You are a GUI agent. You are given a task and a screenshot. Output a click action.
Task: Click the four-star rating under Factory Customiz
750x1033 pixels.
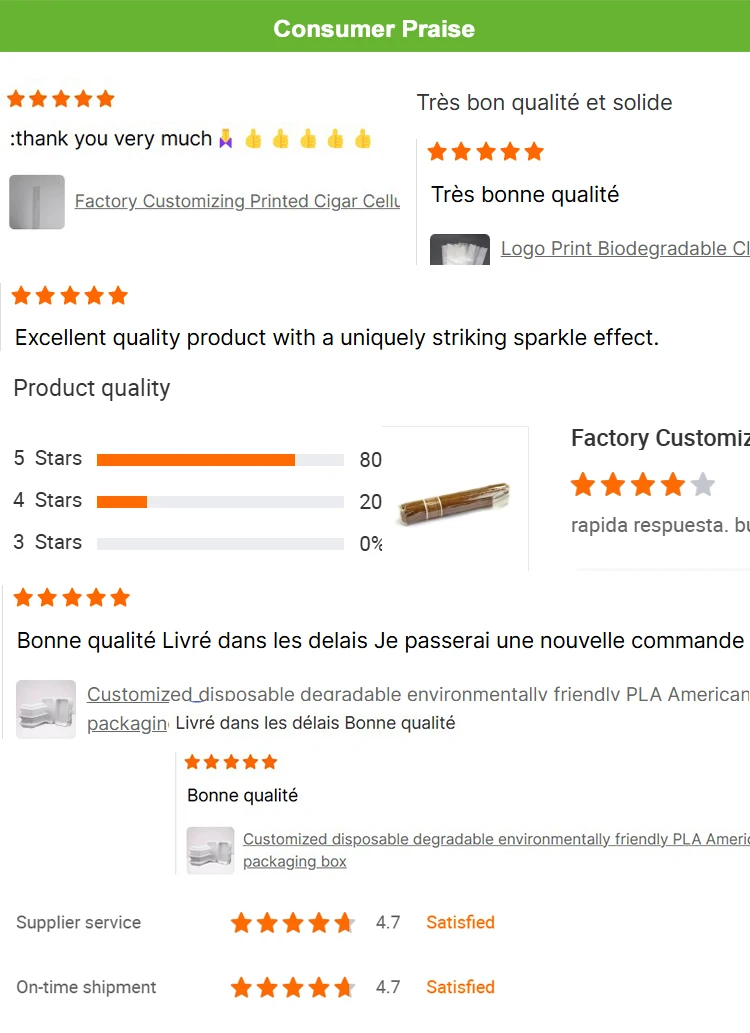click(642, 486)
